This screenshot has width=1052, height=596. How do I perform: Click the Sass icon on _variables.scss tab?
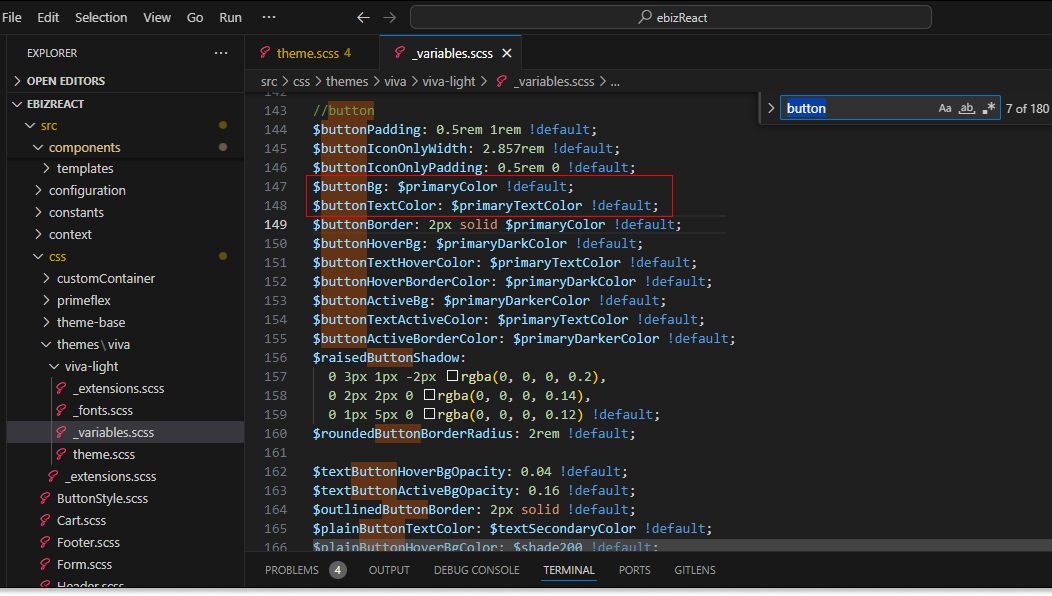click(x=400, y=52)
